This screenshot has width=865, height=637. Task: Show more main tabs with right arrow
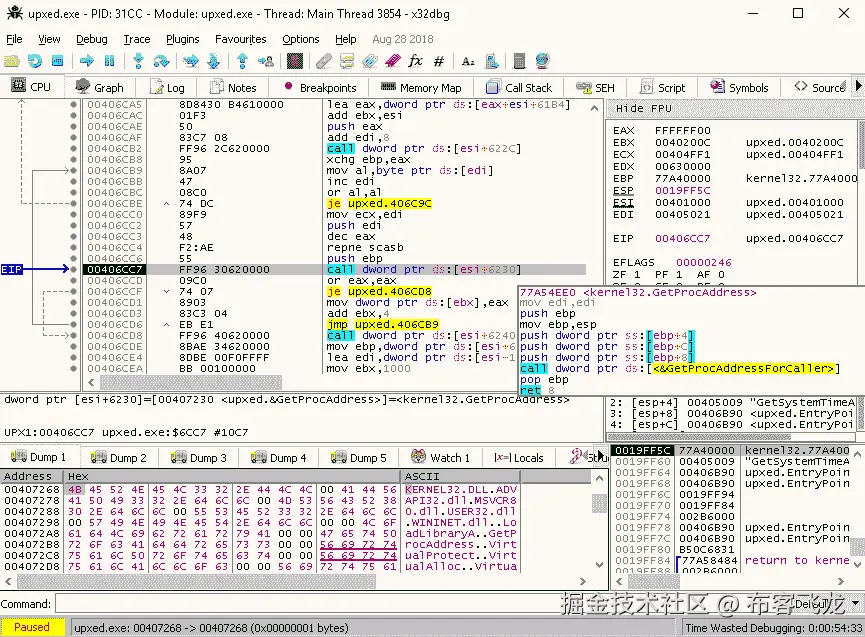point(858,87)
